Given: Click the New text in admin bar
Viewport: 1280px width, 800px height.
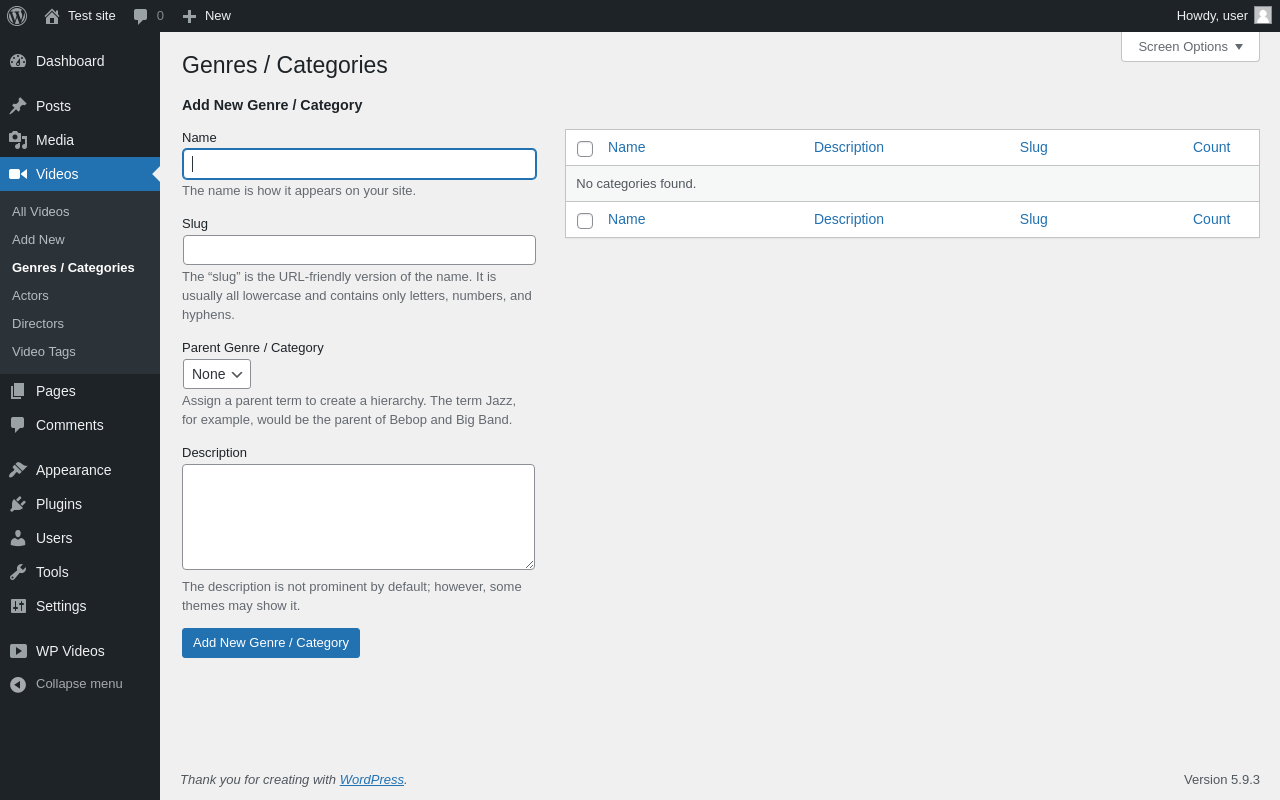Looking at the screenshot, I should [x=218, y=16].
